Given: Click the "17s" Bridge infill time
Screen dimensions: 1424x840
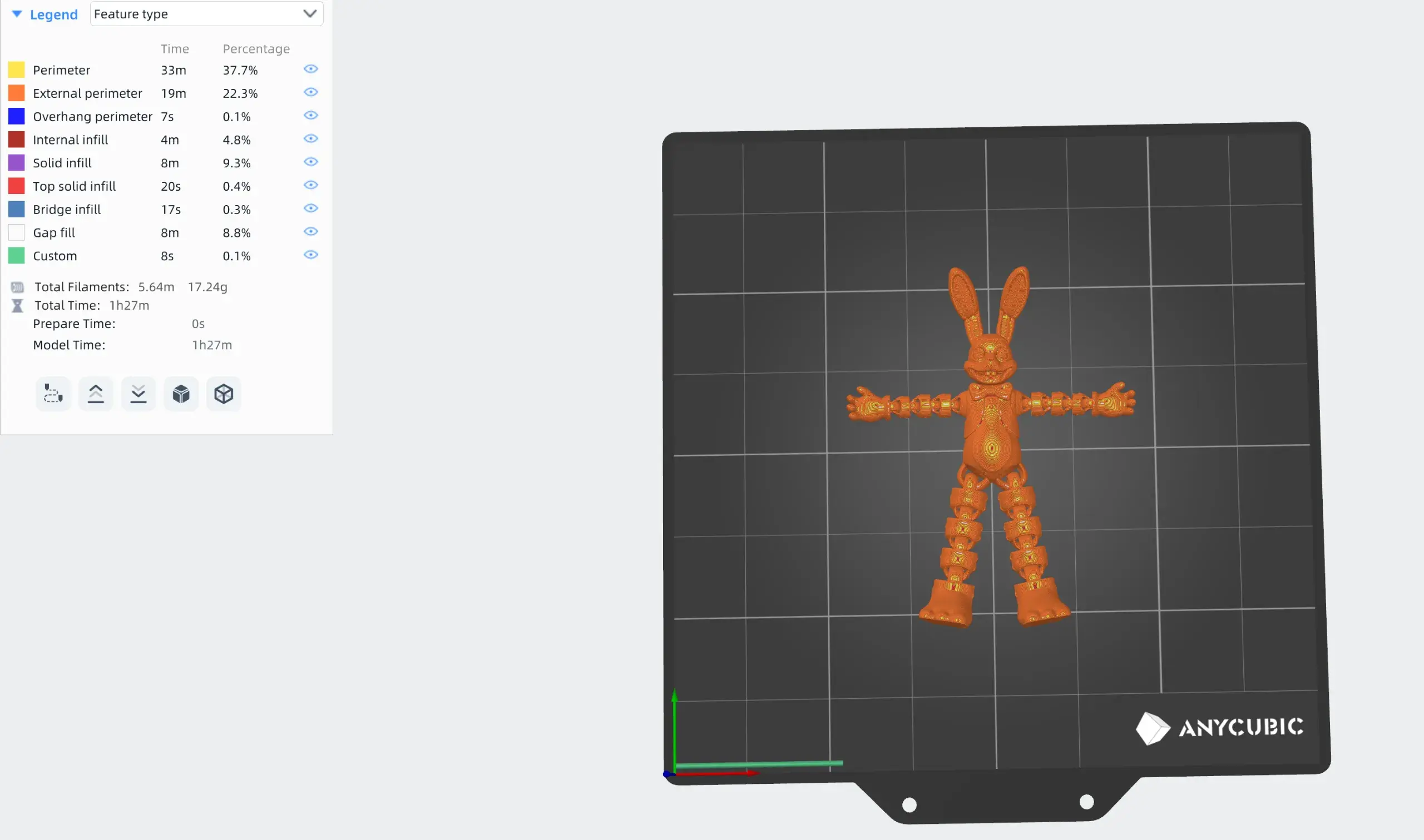Looking at the screenshot, I should coord(171,209).
